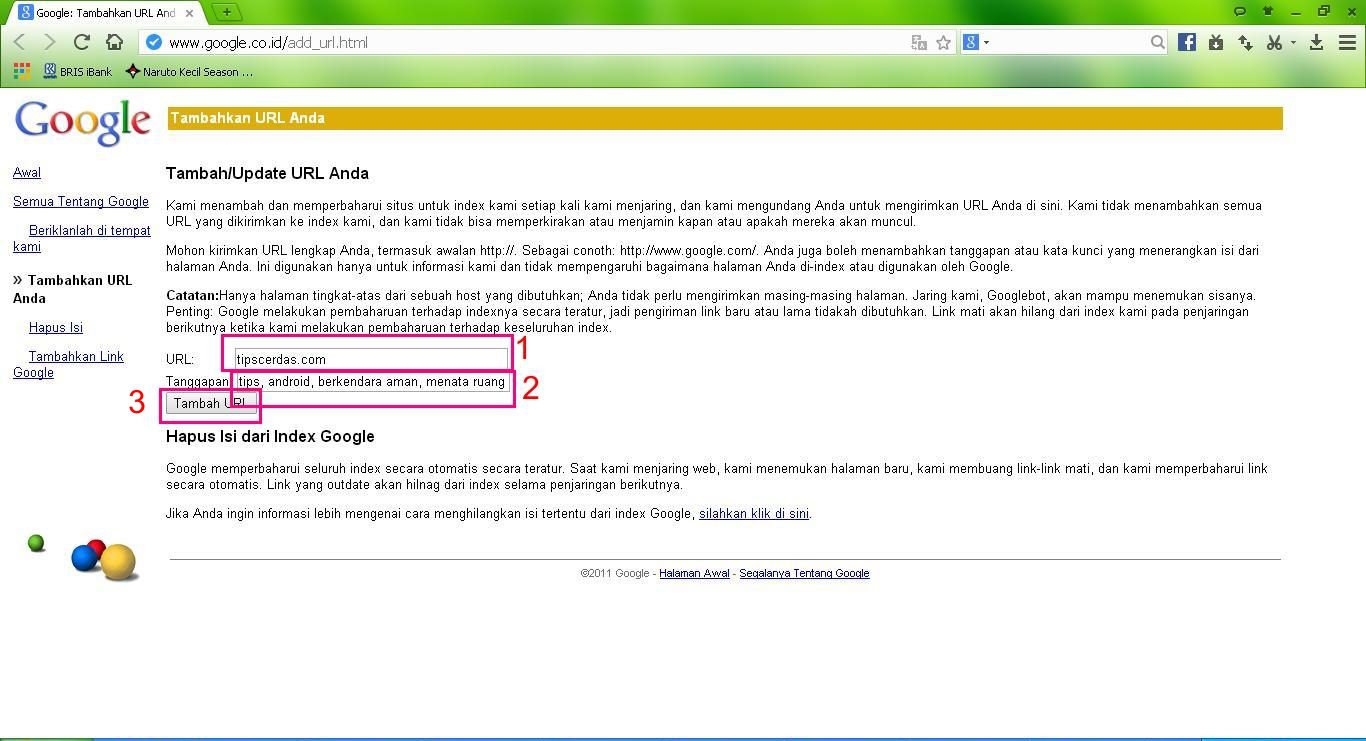Click the speech bubble icon in title bar

click(1240, 11)
